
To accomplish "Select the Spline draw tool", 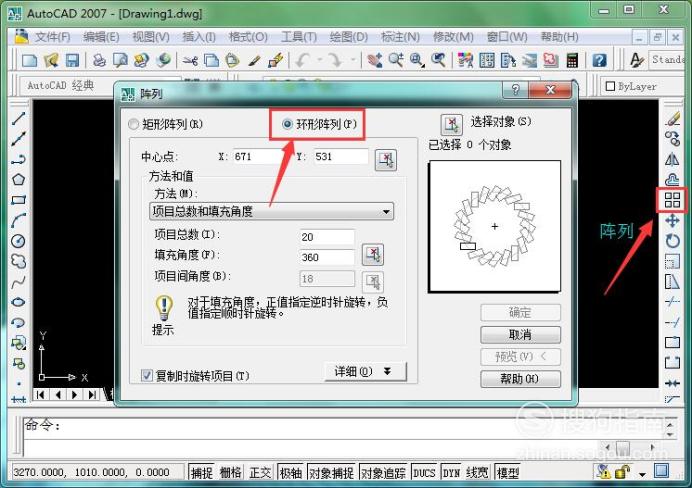I will pyautogui.click(x=18, y=282).
